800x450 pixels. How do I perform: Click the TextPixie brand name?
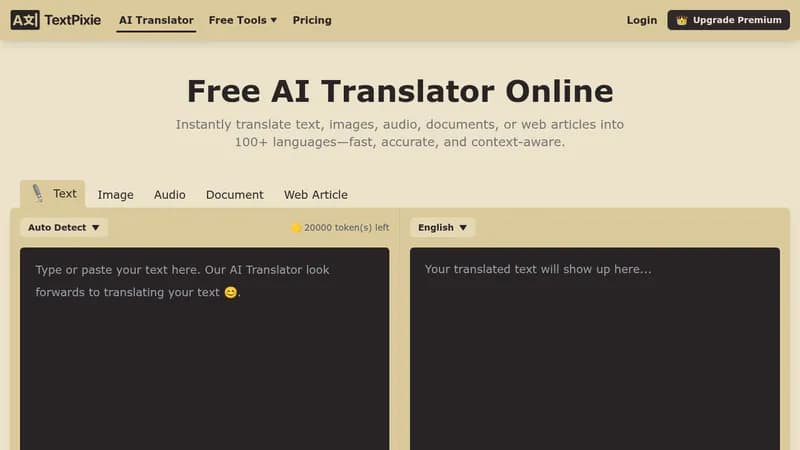click(72, 20)
